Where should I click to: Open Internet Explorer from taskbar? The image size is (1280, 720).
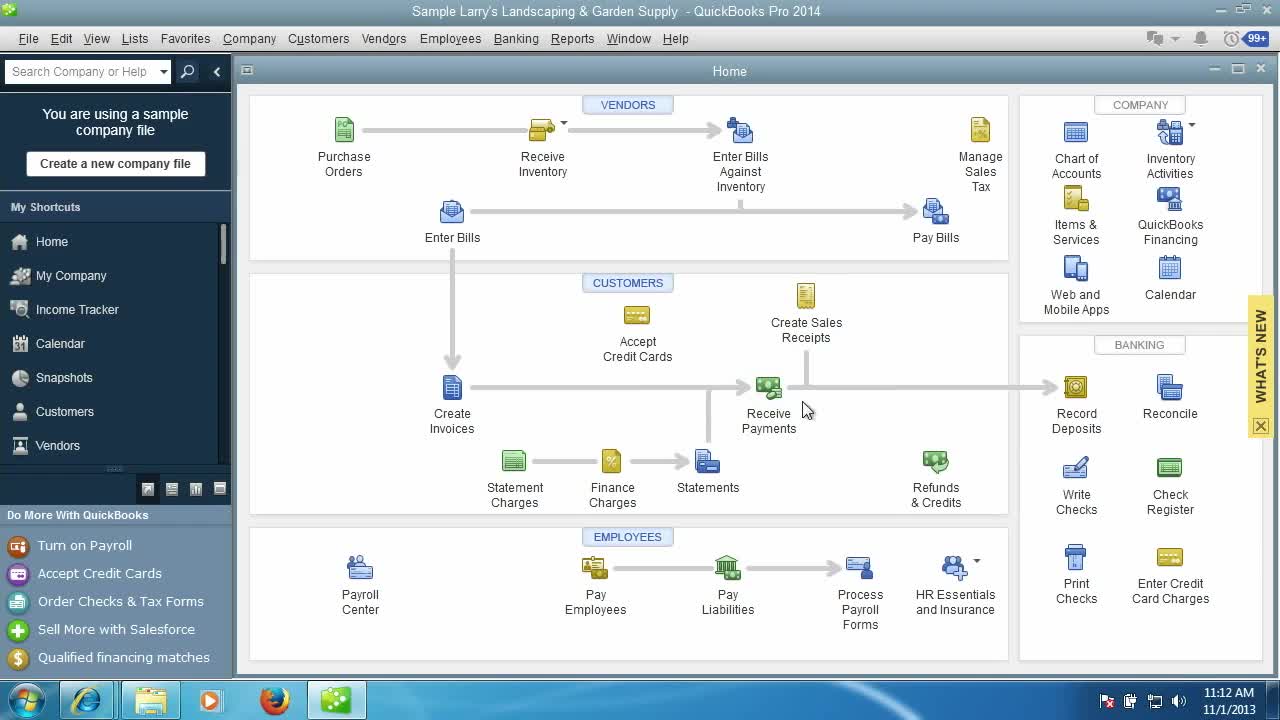[x=87, y=700]
